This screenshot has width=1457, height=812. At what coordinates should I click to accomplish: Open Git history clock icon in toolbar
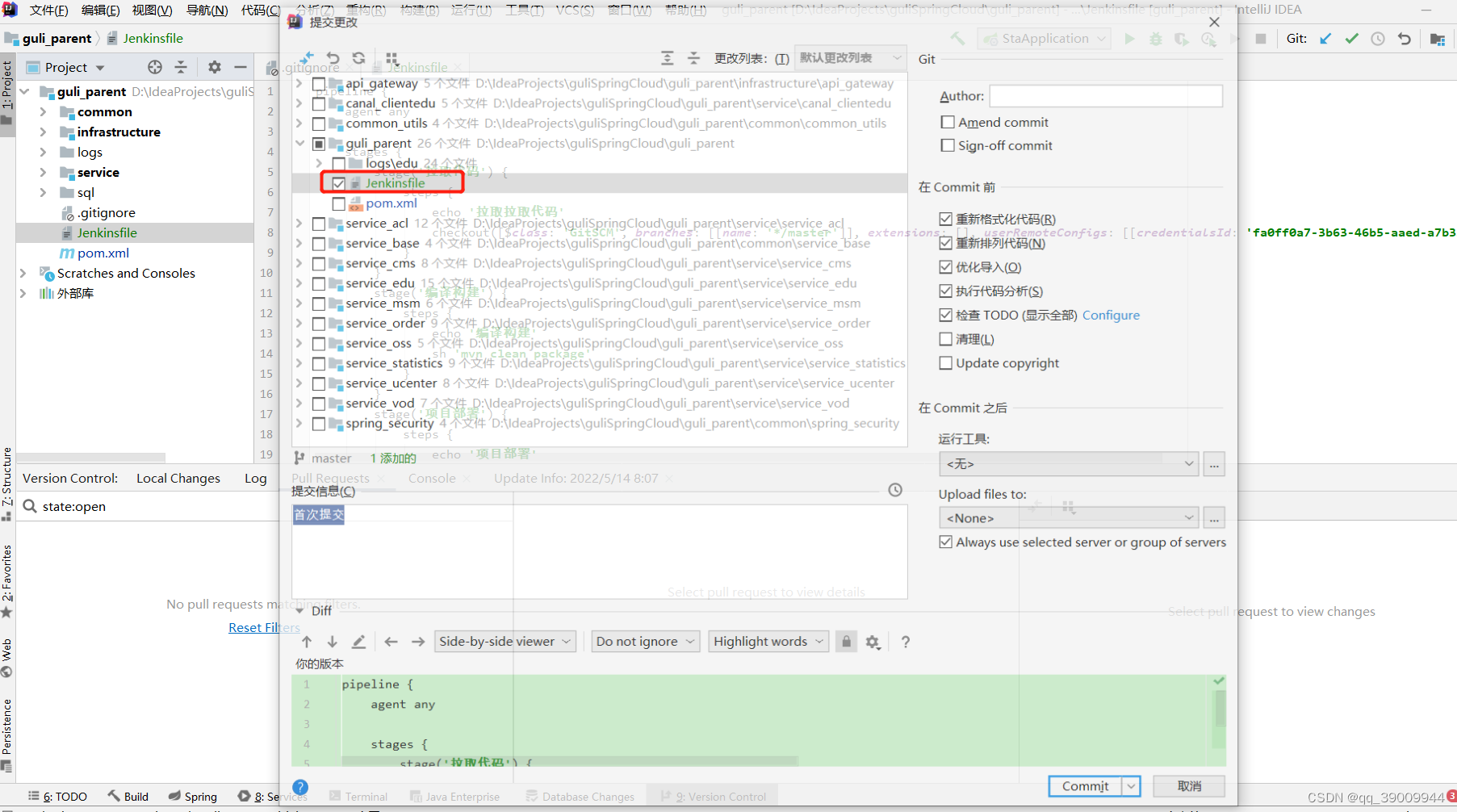(1378, 38)
